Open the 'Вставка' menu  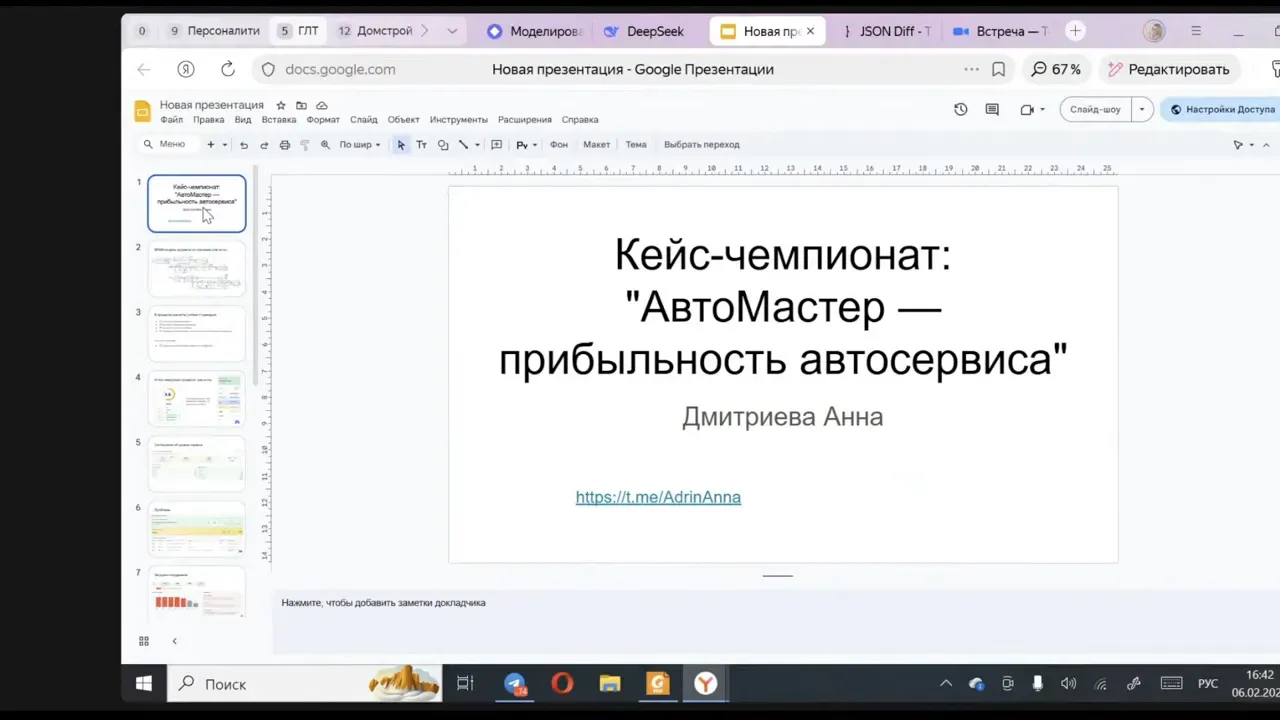coord(279,119)
